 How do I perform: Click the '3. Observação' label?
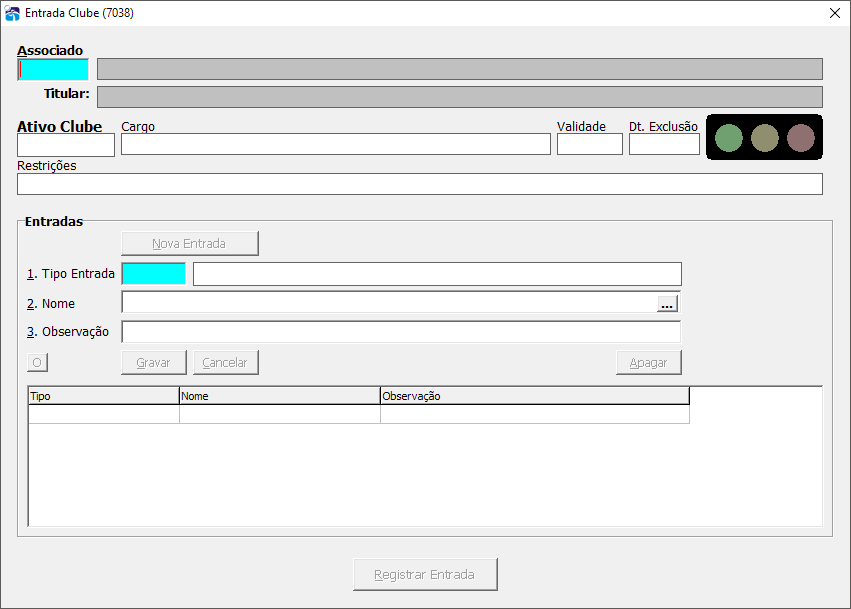[68, 332]
